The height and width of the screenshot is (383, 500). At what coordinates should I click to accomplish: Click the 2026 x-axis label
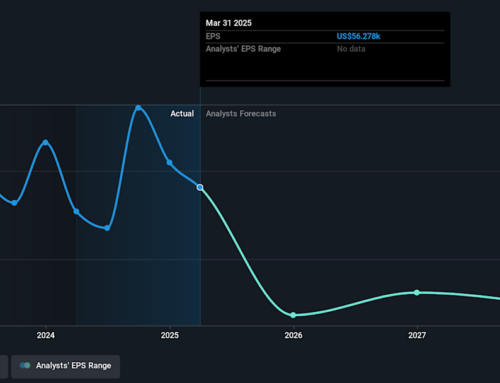pyautogui.click(x=293, y=335)
